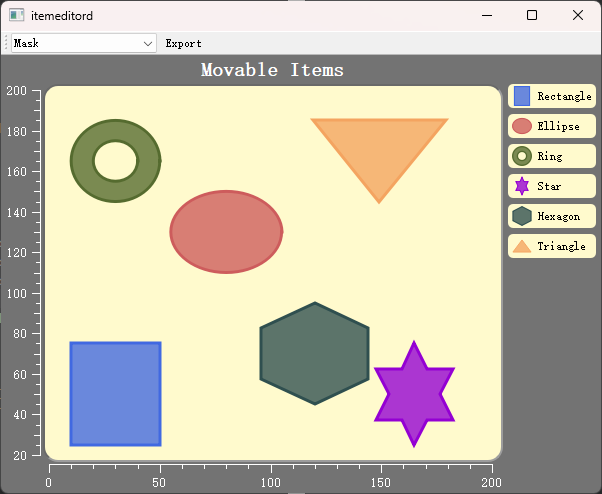Screen dimensions: 602x494
Task: Click the Hexagon legend icon
Action: coord(522,216)
